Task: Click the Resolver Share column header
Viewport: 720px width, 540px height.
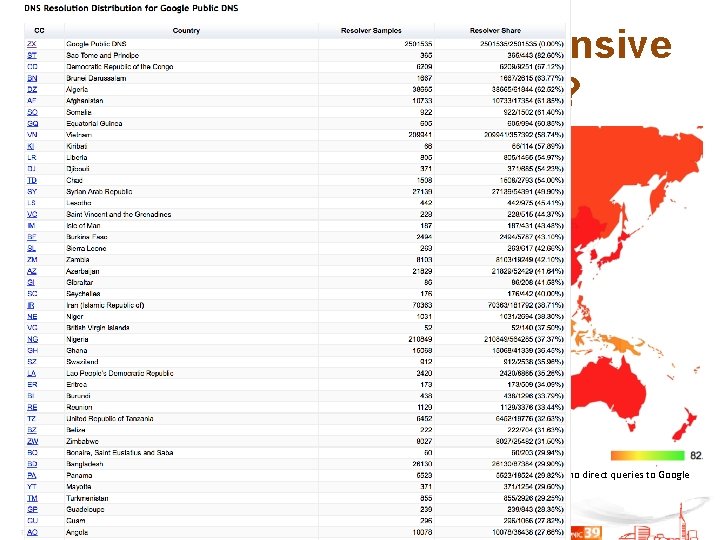Action: [x=495, y=30]
